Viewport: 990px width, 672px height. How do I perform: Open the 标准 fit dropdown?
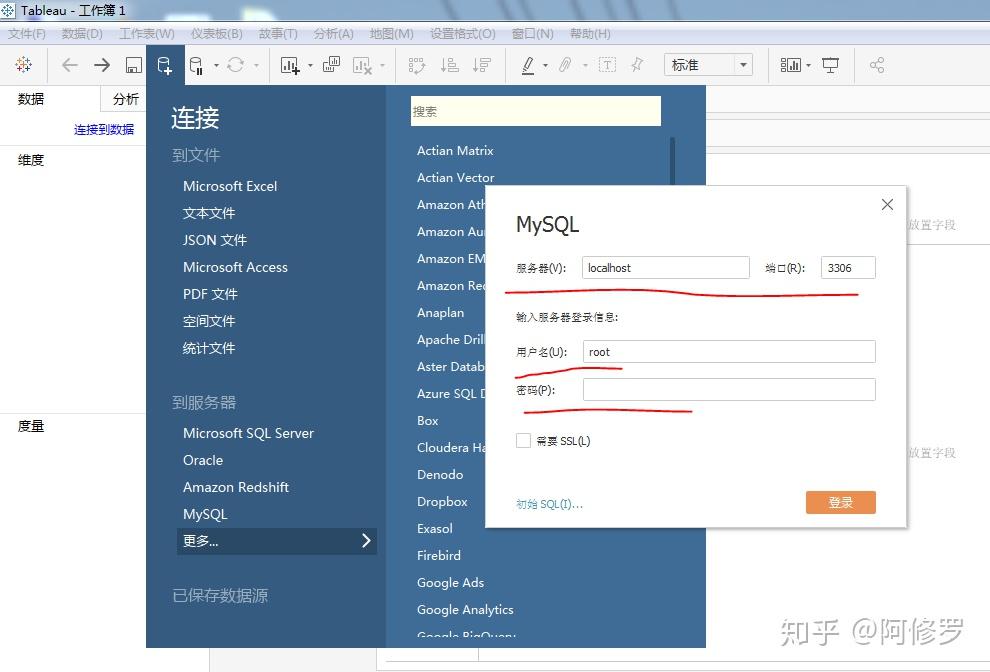point(708,64)
